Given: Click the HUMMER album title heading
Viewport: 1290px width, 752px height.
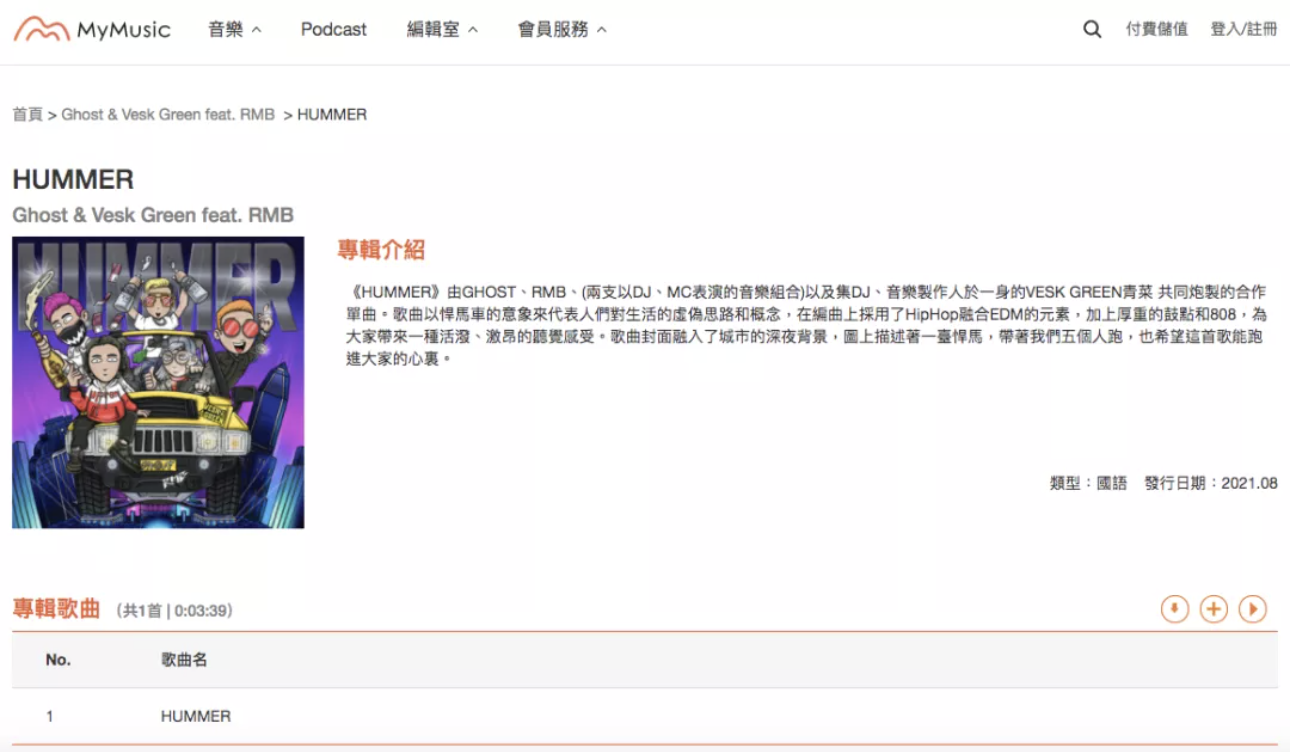Looking at the screenshot, I should point(73,180).
